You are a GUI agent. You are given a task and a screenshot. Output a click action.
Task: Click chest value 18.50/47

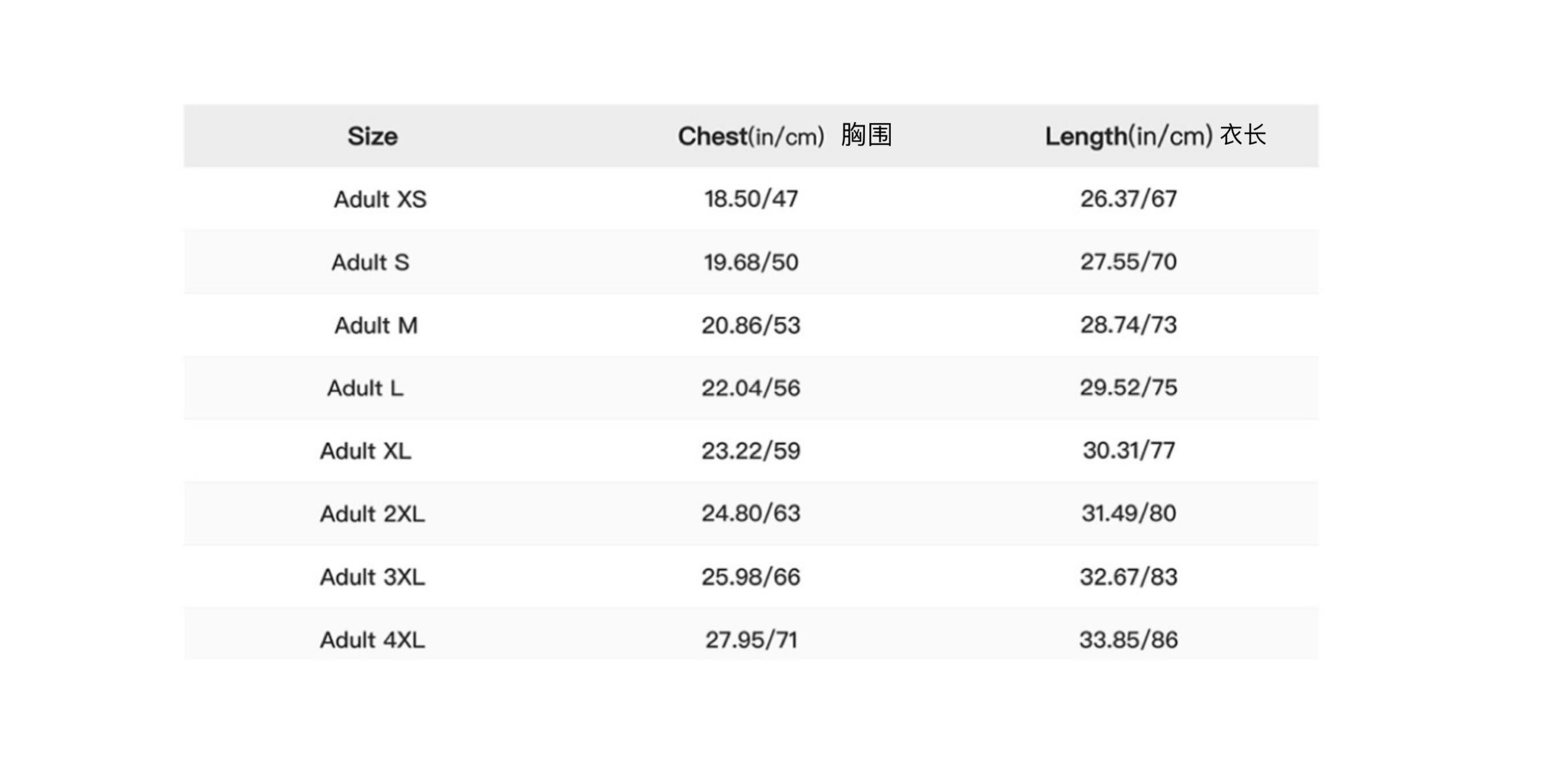[x=751, y=199]
